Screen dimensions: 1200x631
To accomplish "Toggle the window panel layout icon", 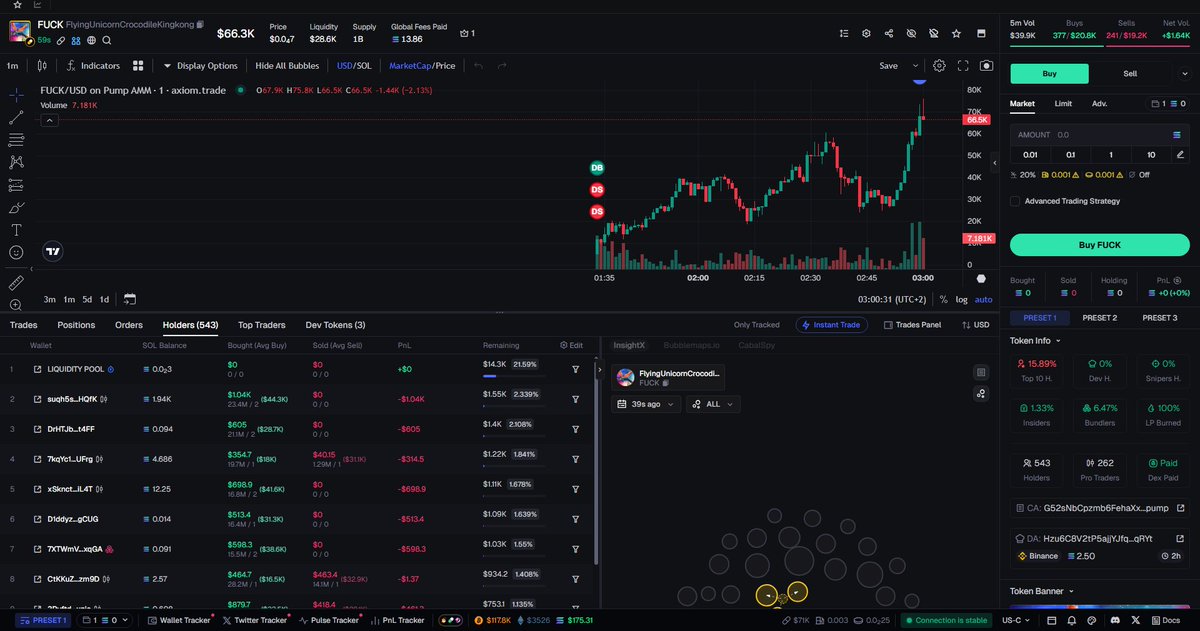I will click(x=979, y=33).
